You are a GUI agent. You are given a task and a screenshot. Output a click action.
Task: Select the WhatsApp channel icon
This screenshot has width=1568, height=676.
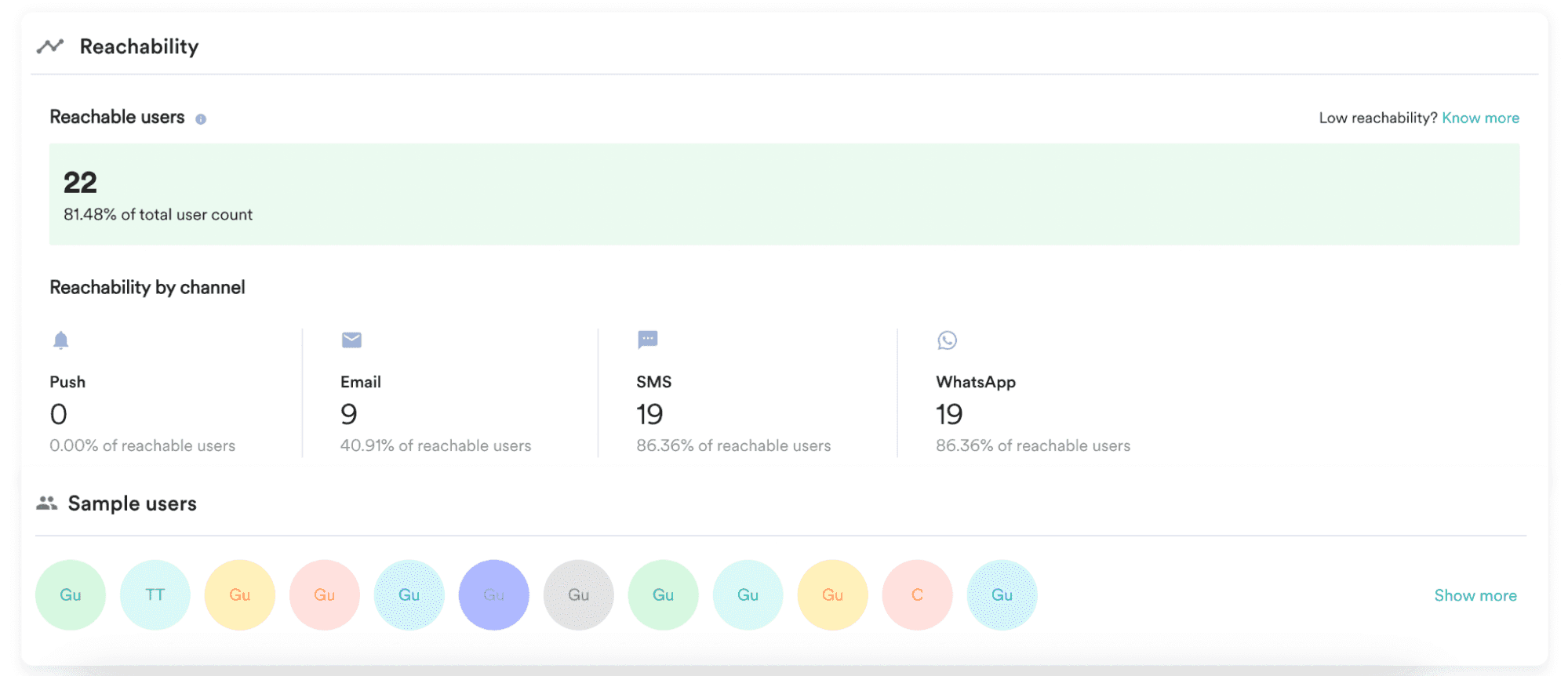click(x=947, y=340)
